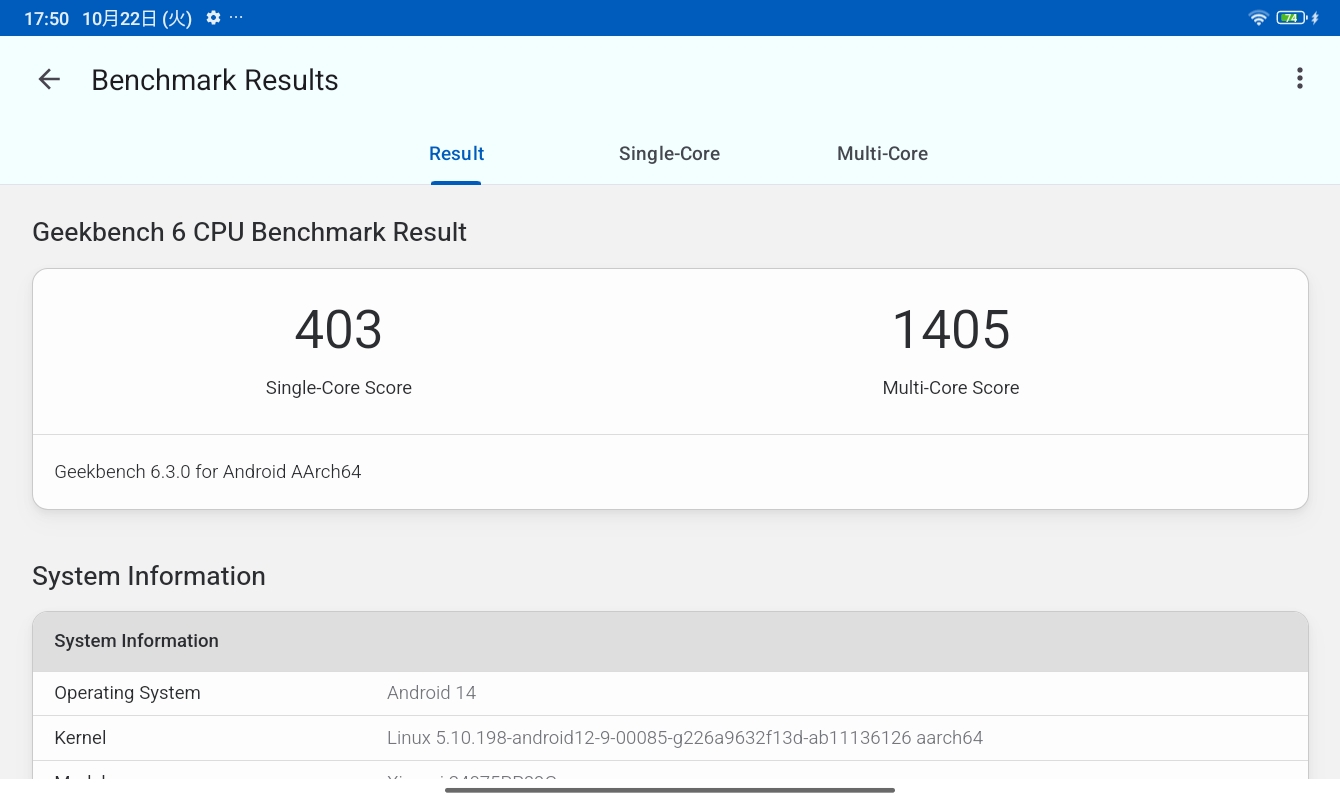Tap the System Information section heading

pos(149,576)
